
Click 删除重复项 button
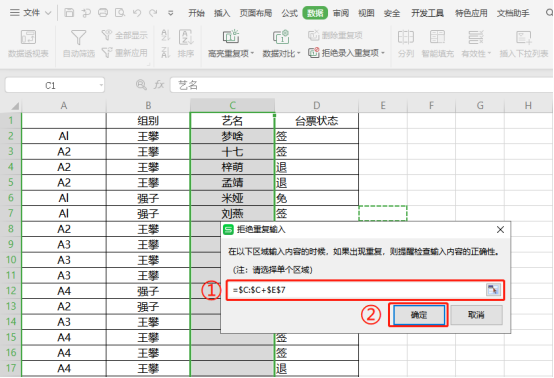[x=335, y=35]
